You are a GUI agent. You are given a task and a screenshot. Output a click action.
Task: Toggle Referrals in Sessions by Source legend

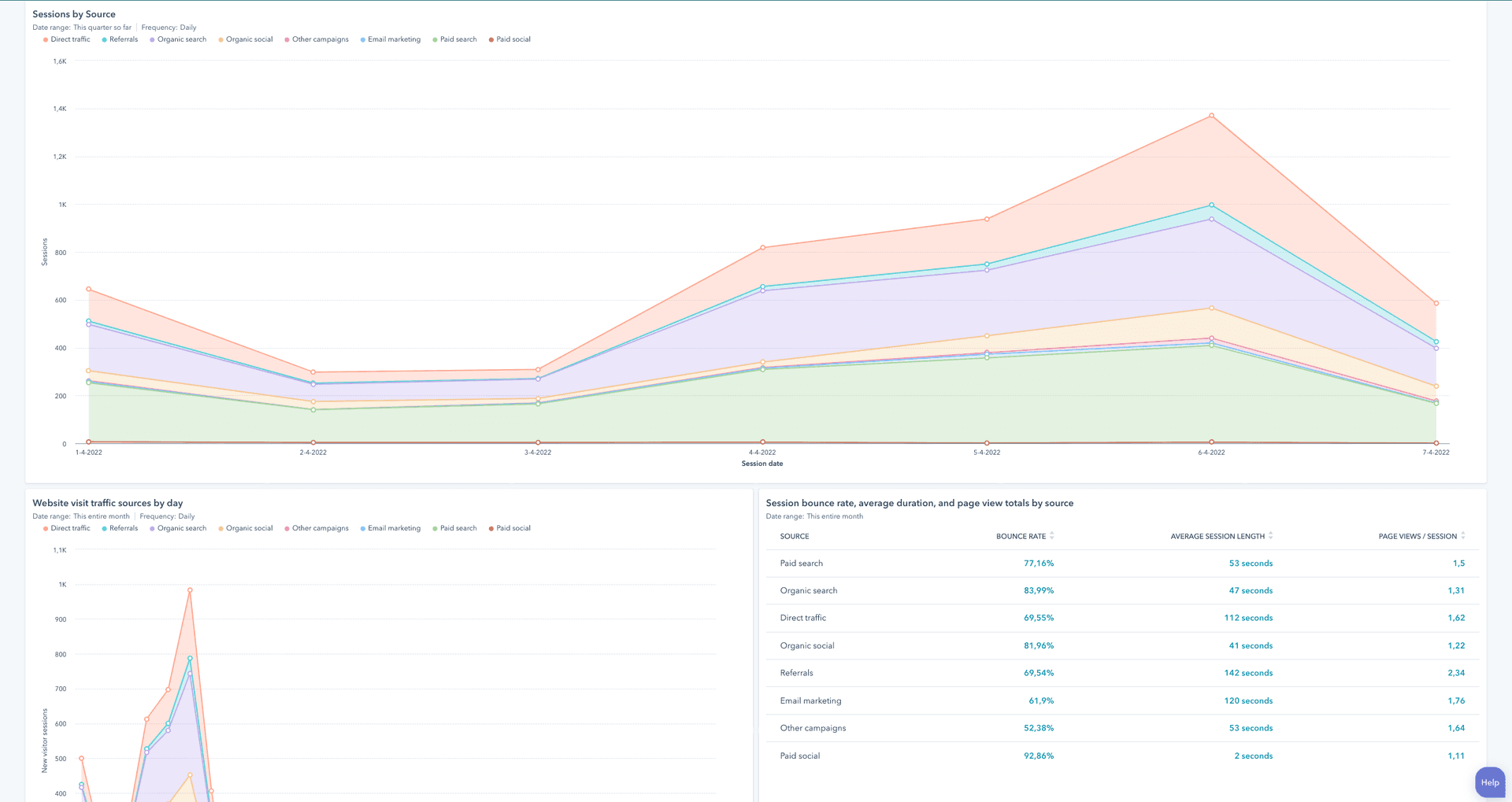point(120,39)
